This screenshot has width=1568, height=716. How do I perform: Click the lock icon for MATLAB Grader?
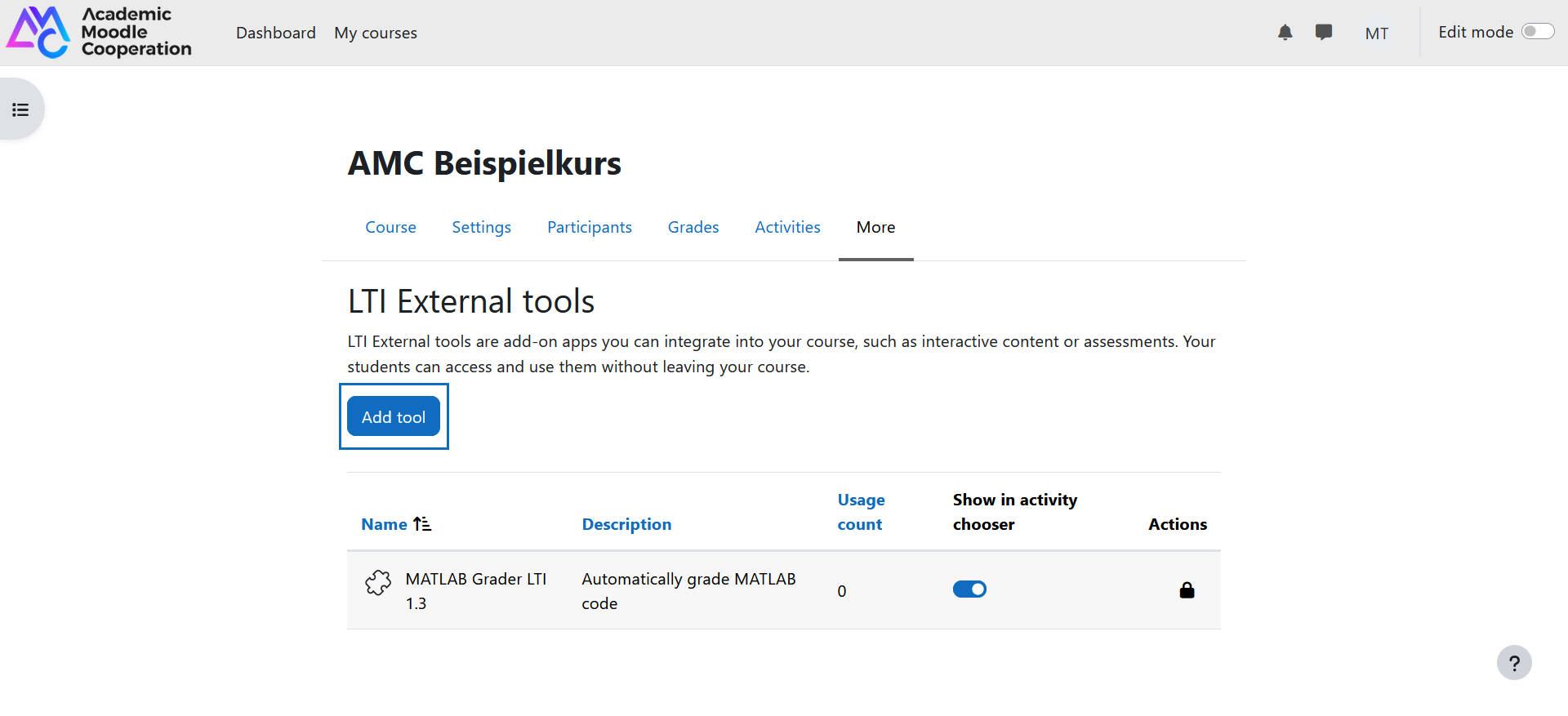click(x=1187, y=590)
